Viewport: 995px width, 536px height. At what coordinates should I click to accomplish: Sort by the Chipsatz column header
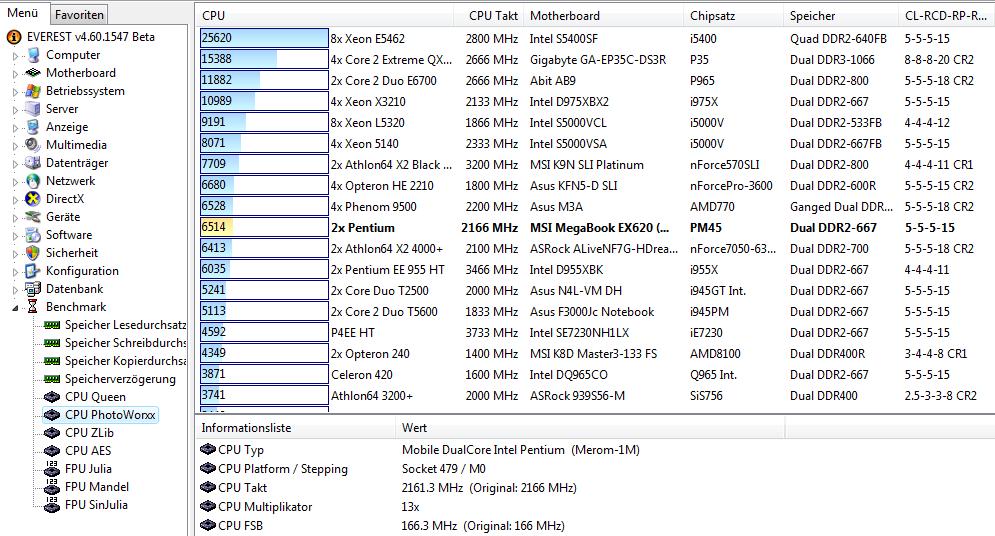pos(734,16)
